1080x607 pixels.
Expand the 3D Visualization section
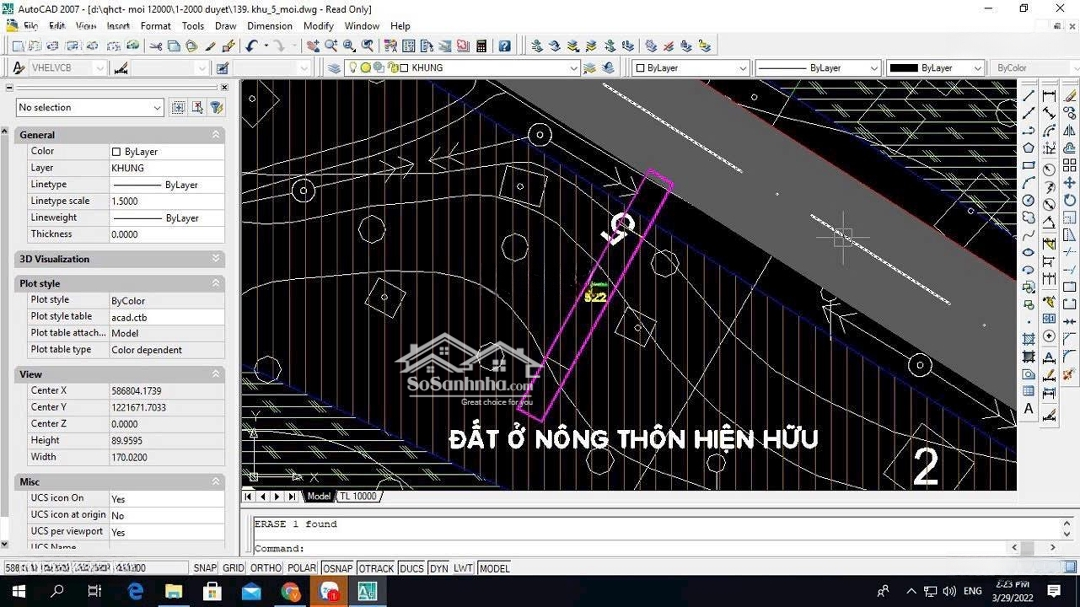point(215,259)
